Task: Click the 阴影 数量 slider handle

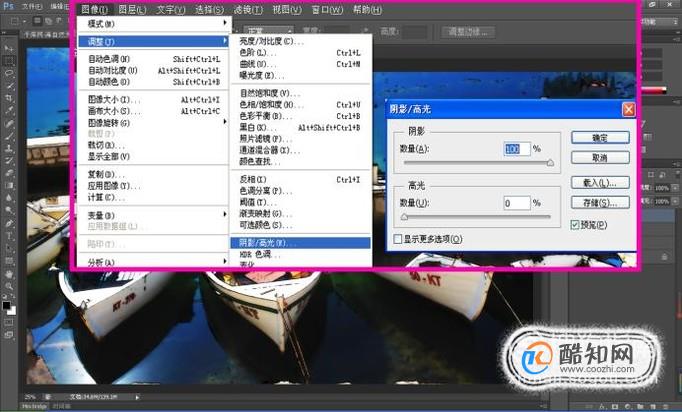Action: pos(550,163)
